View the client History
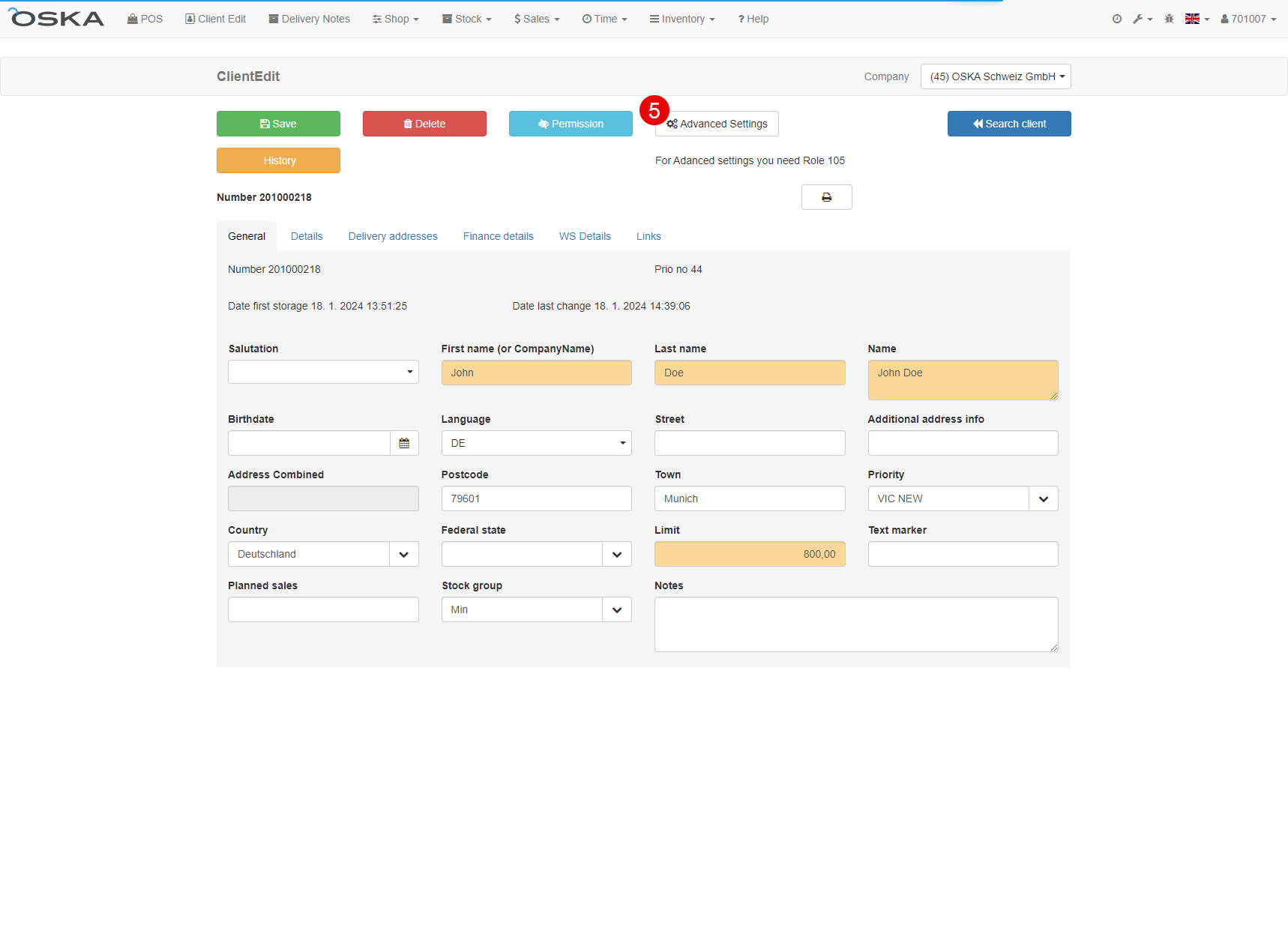Screen dimensions: 1288x952 tap(278, 160)
